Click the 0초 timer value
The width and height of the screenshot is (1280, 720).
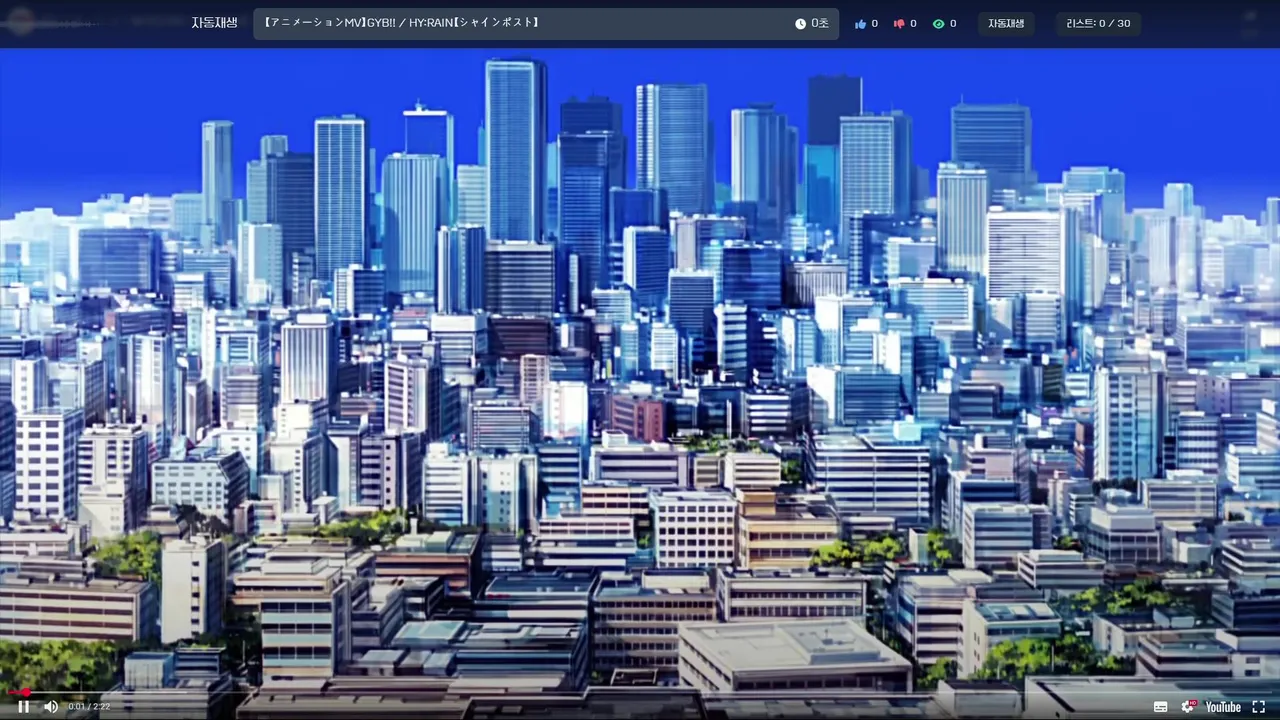click(820, 24)
